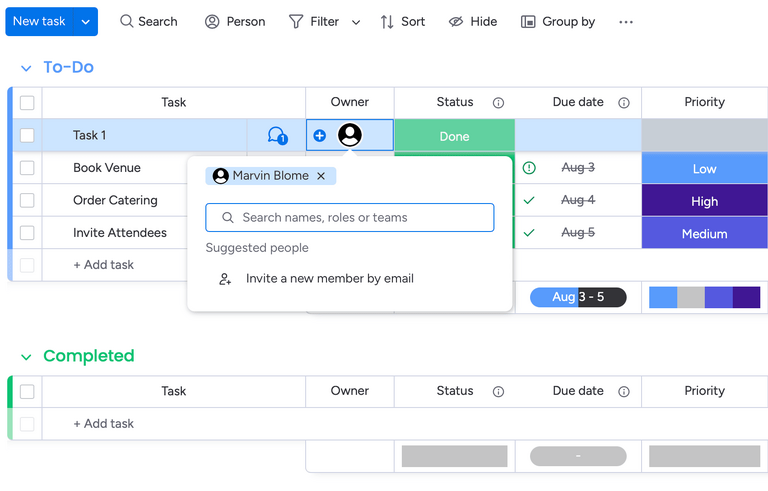Remove Marvin Blome with the x icon
Screen dimensions: 768x491
pyautogui.click(x=321, y=176)
